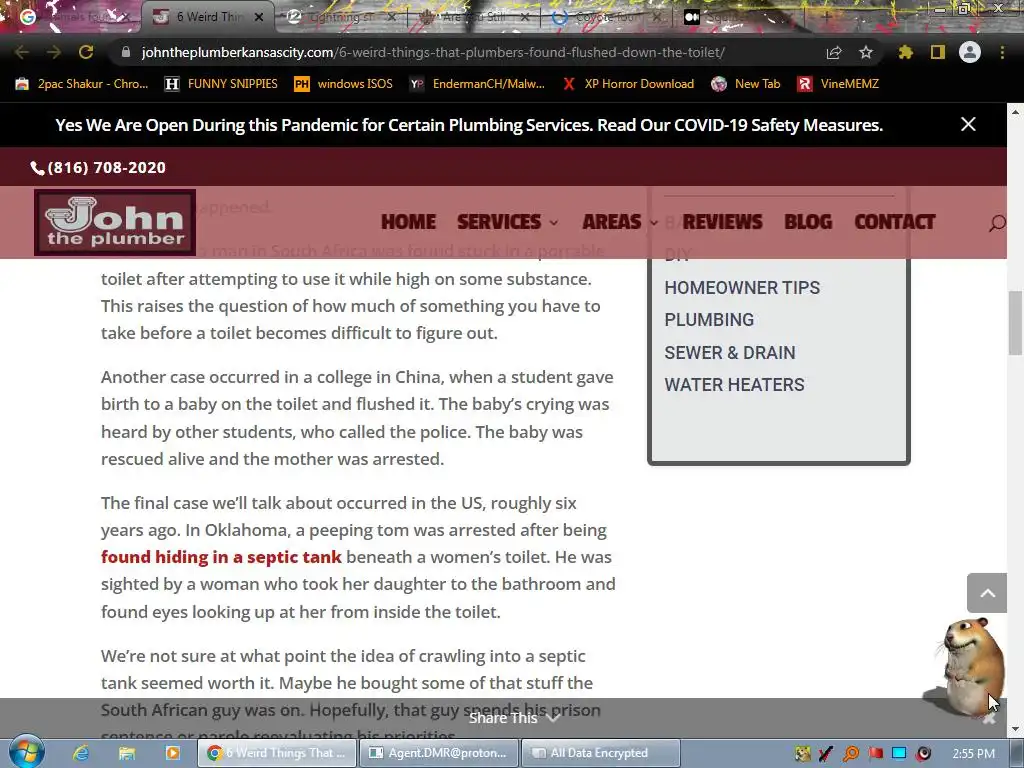1024x768 pixels.
Task: Reload the page with the refresh icon
Action: (86, 52)
